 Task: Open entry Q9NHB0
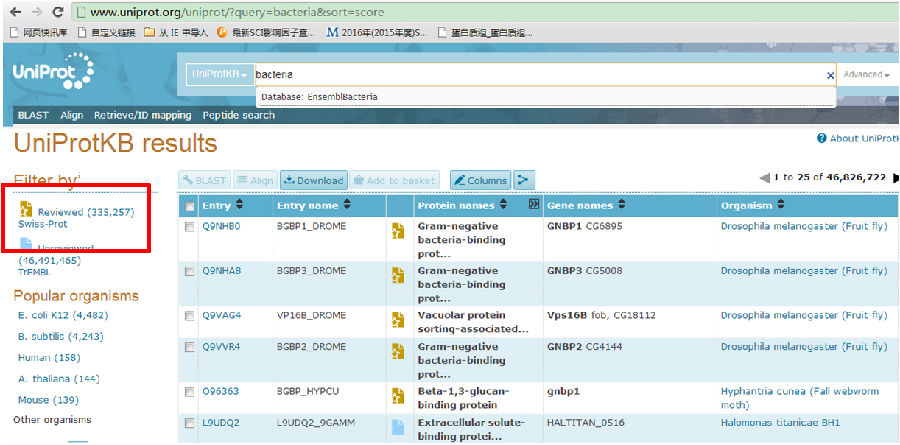(221, 226)
